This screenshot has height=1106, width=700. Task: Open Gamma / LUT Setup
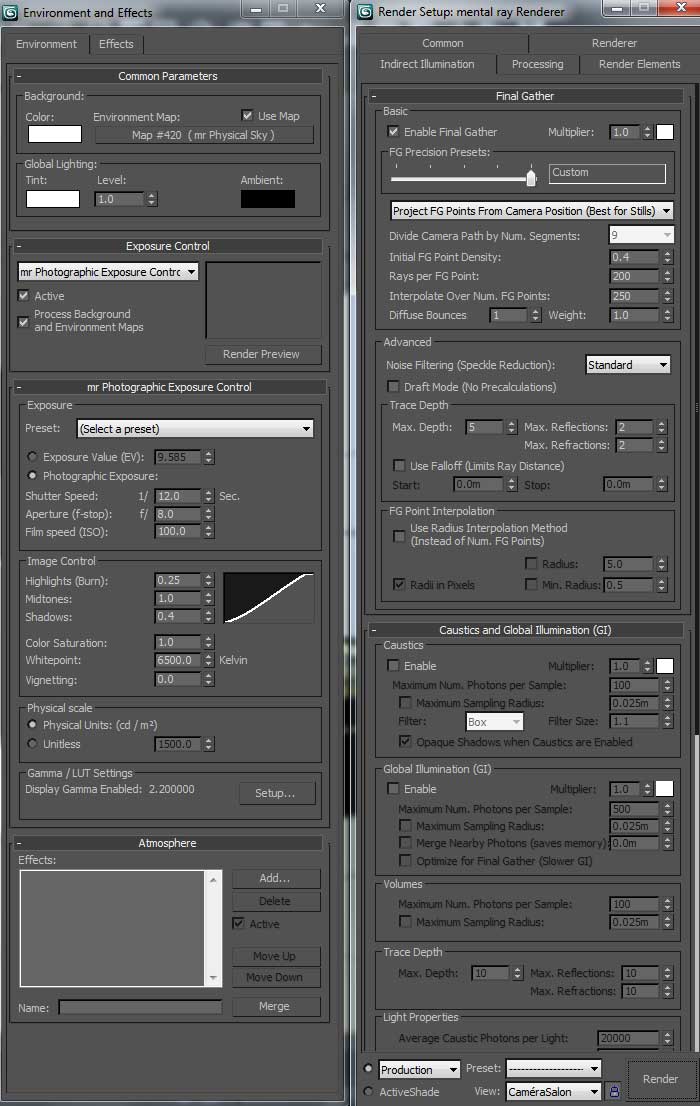click(276, 793)
